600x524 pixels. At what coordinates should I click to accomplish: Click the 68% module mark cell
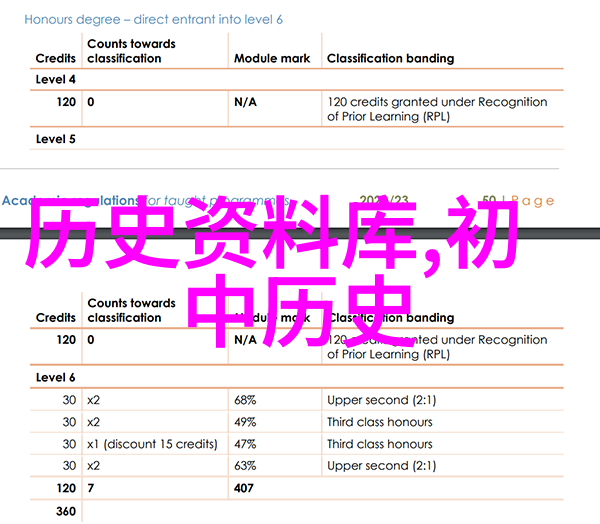(x=245, y=399)
